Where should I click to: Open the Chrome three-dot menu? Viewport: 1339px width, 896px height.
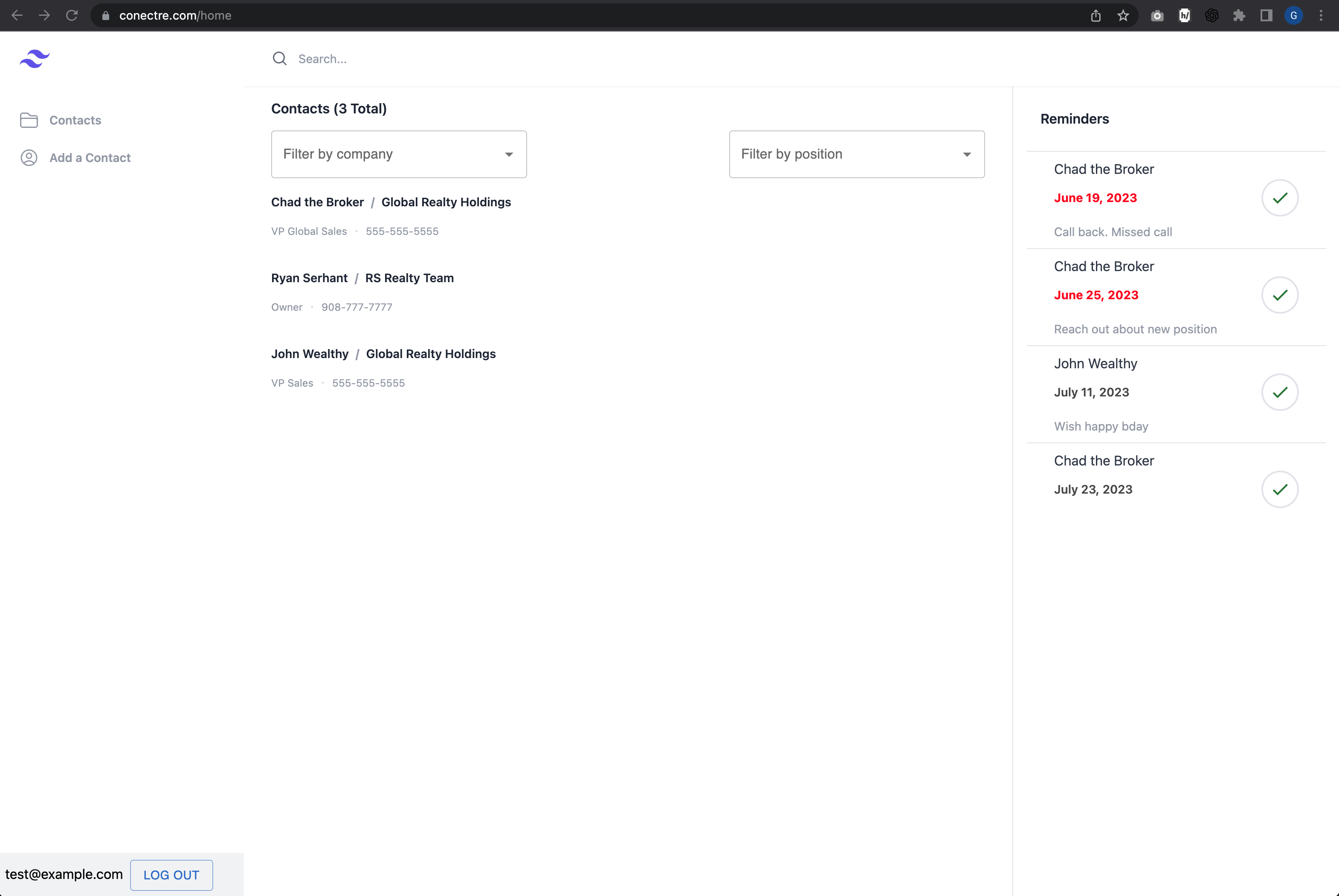[1321, 15]
